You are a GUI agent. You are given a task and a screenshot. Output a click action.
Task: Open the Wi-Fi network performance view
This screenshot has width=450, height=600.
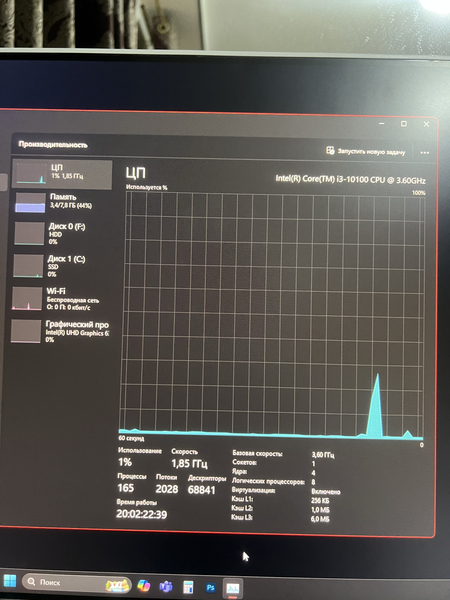(x=60, y=298)
